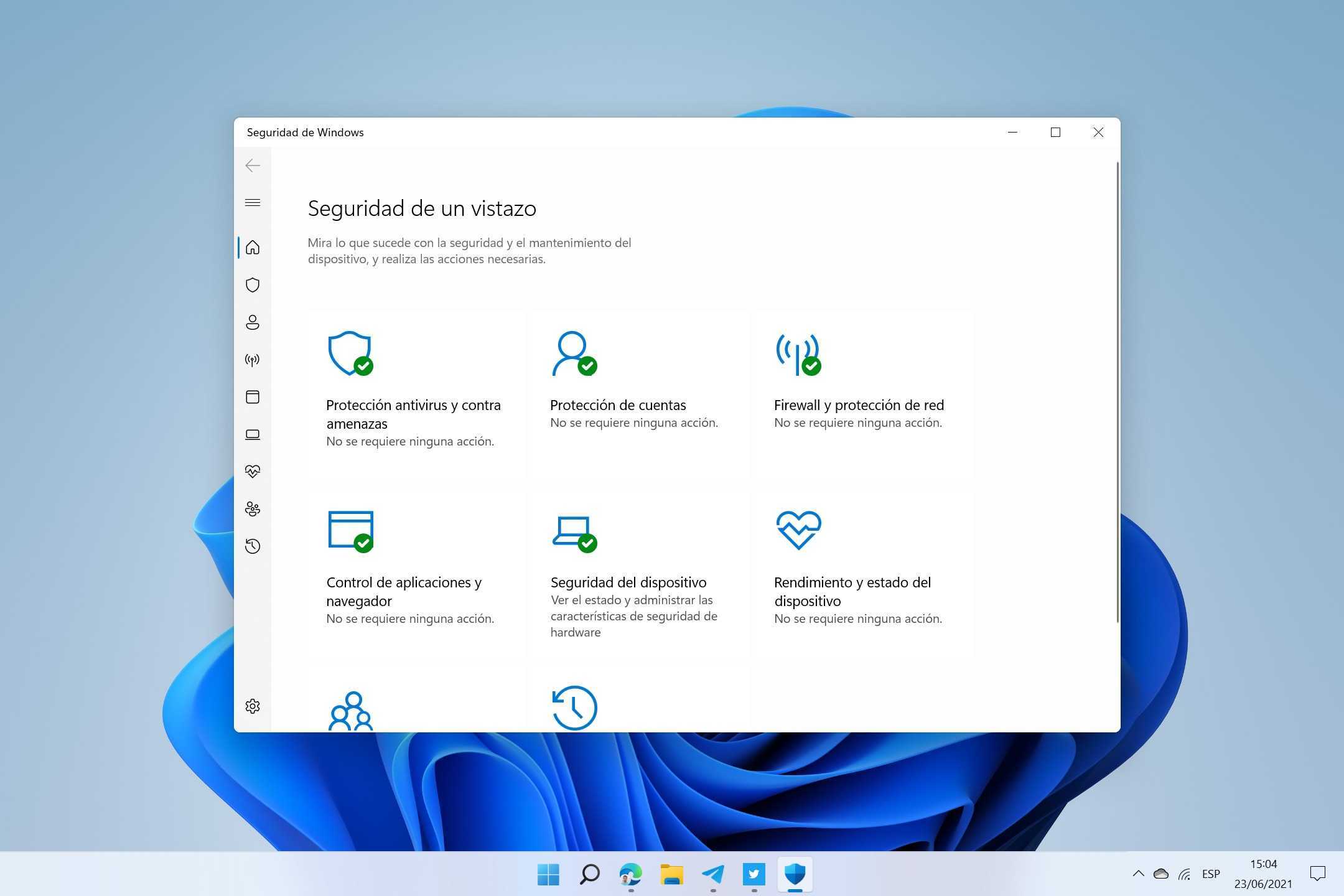Click the large app browser window icon

point(350,531)
